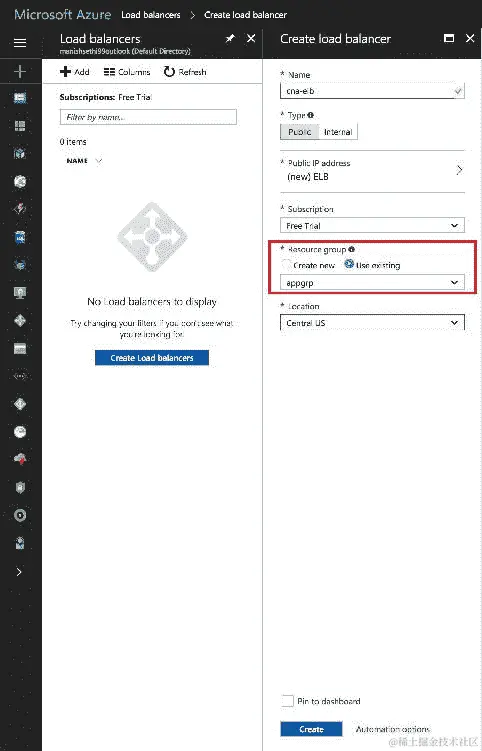The image size is (482, 751).
Task: Show the Resource group info icon
Action: click(x=352, y=249)
